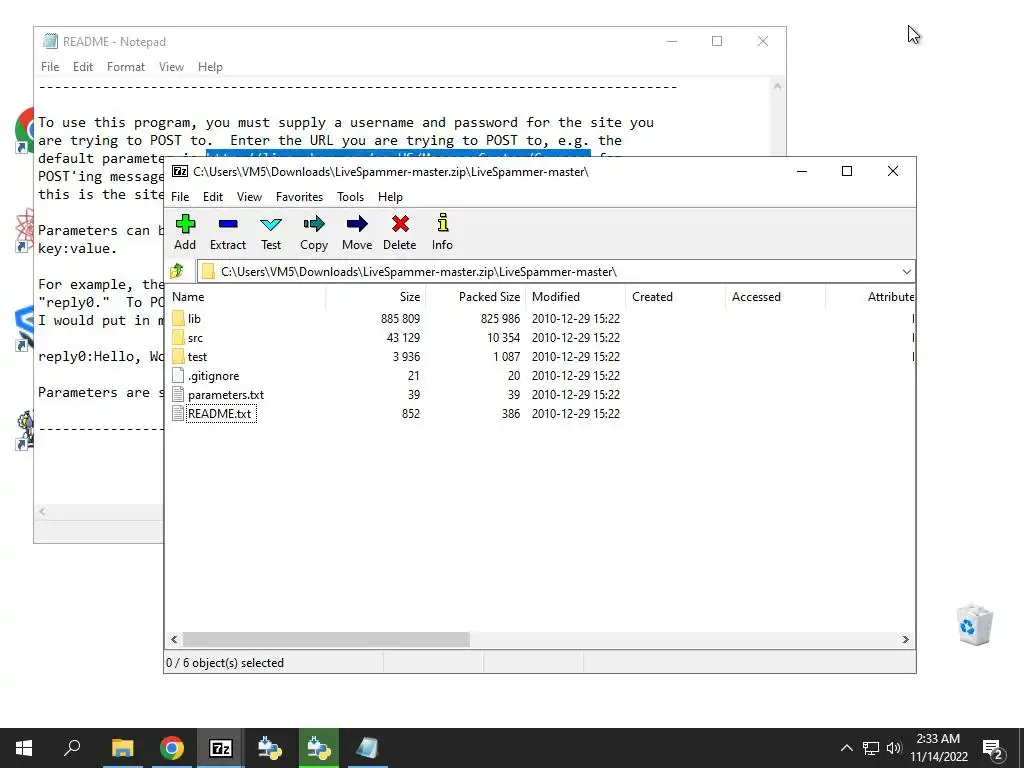Select the src folder icon
This screenshot has height=768, width=1024.
click(178, 338)
